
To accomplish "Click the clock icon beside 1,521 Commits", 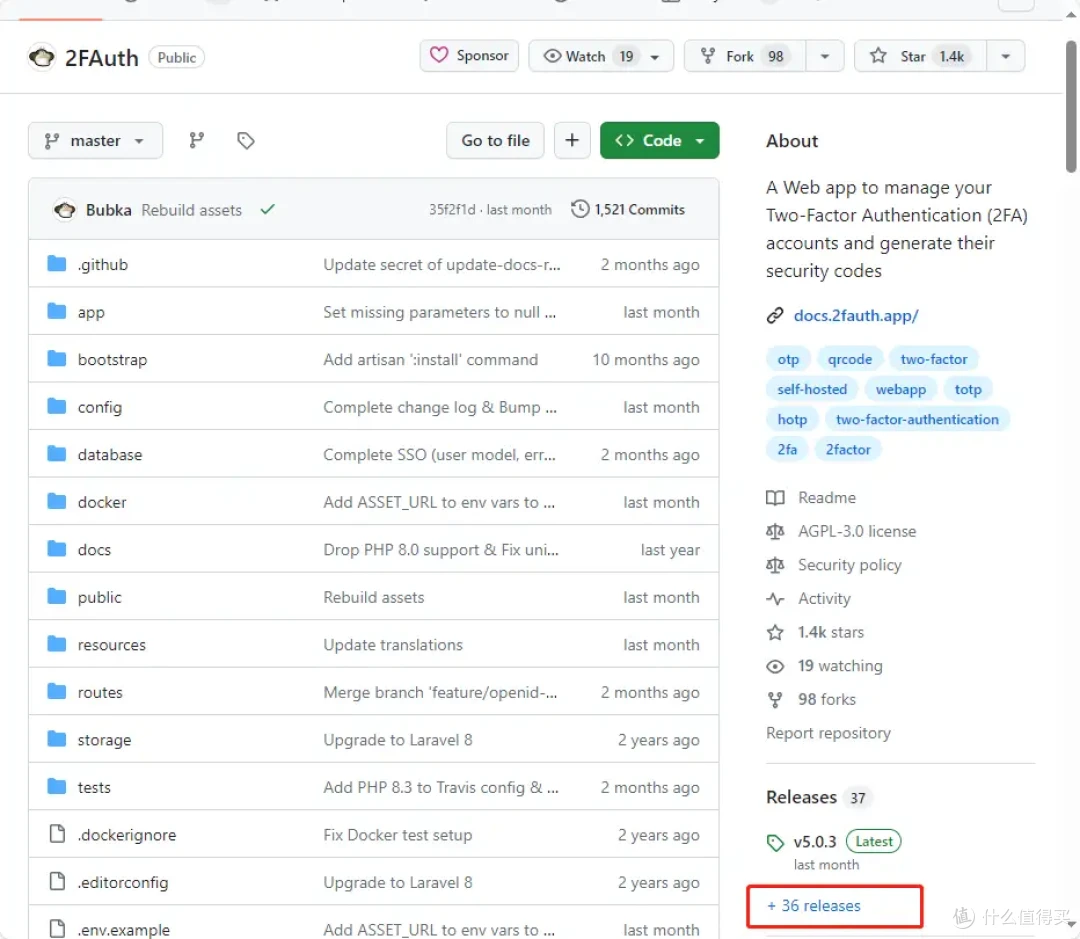I will pyautogui.click(x=580, y=209).
